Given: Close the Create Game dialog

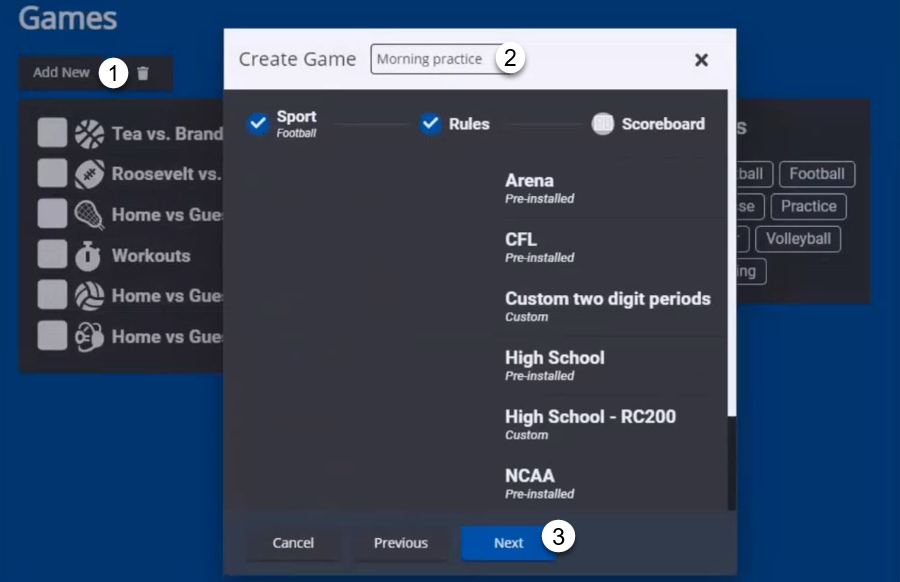Looking at the screenshot, I should pyautogui.click(x=701, y=60).
